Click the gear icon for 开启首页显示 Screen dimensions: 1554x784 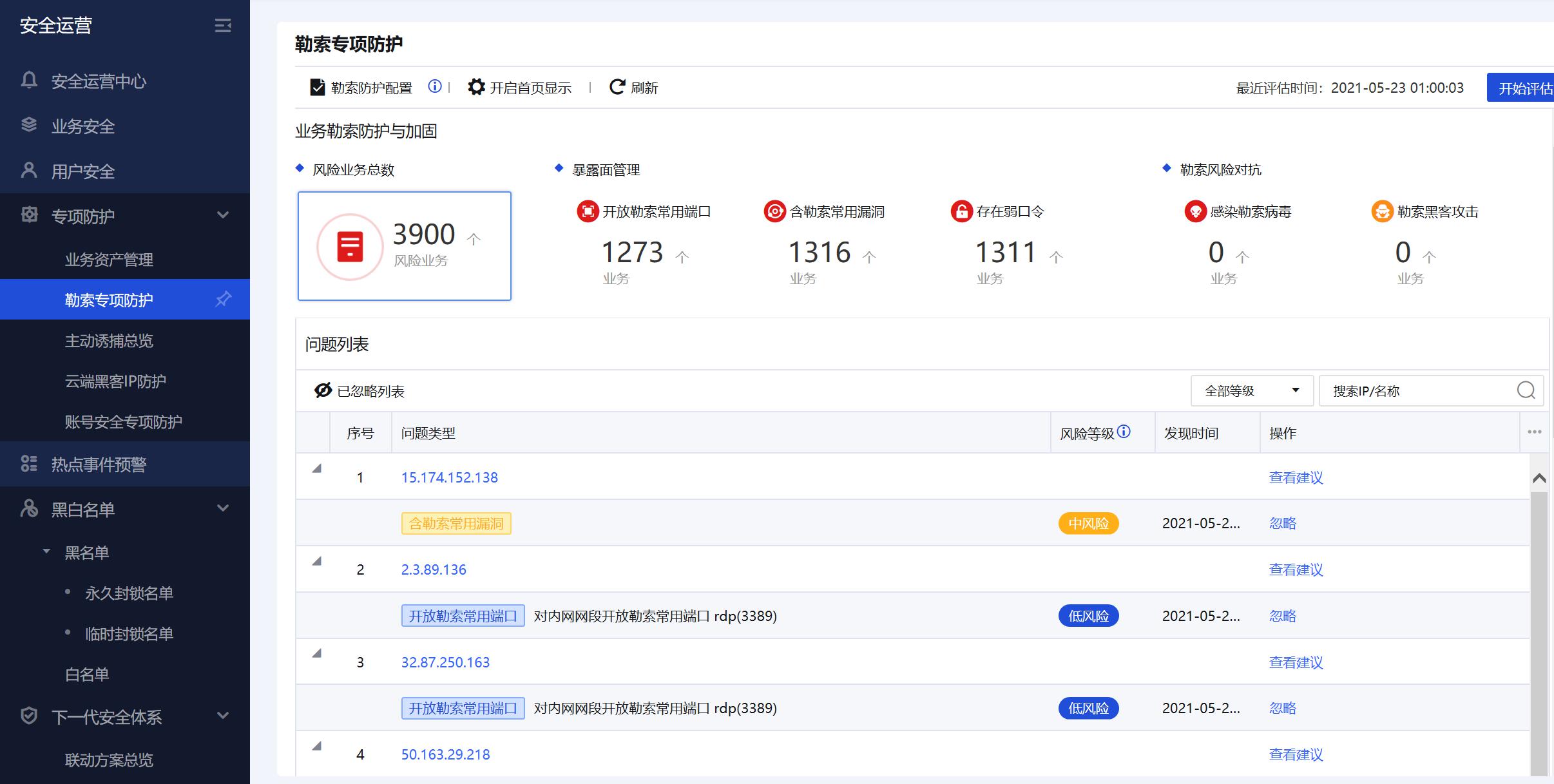point(476,87)
